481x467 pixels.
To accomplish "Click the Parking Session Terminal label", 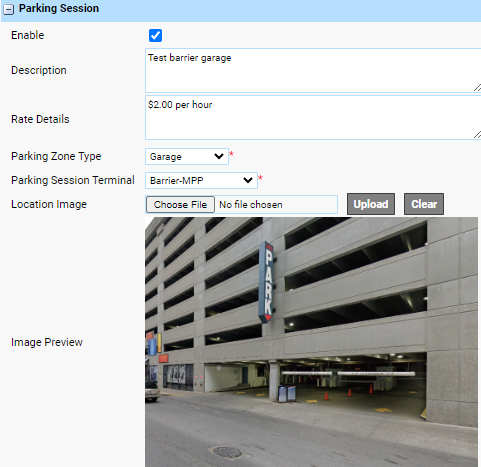I will (x=73, y=180).
